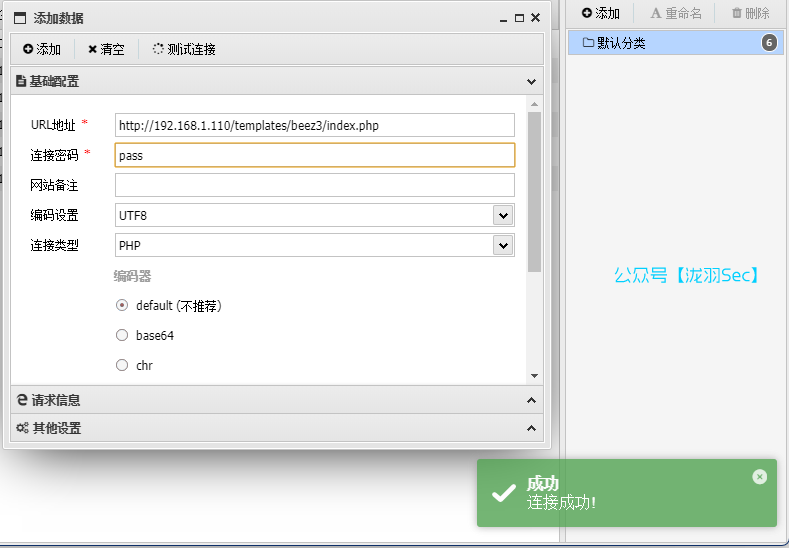This screenshot has height=548, width=789.
Task: Click the URL地址 input field
Action: point(314,125)
